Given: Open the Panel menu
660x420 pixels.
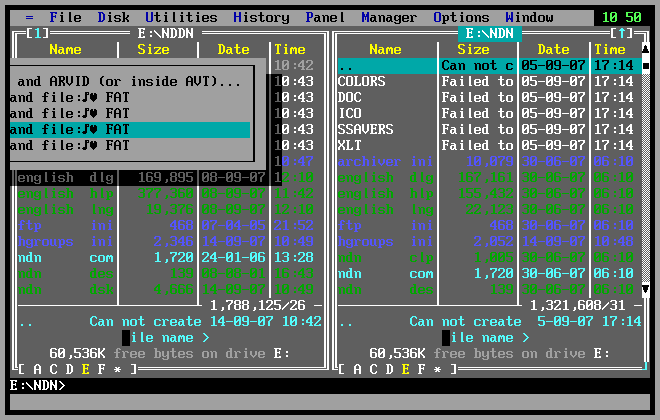Looking at the screenshot, I should point(325,17).
